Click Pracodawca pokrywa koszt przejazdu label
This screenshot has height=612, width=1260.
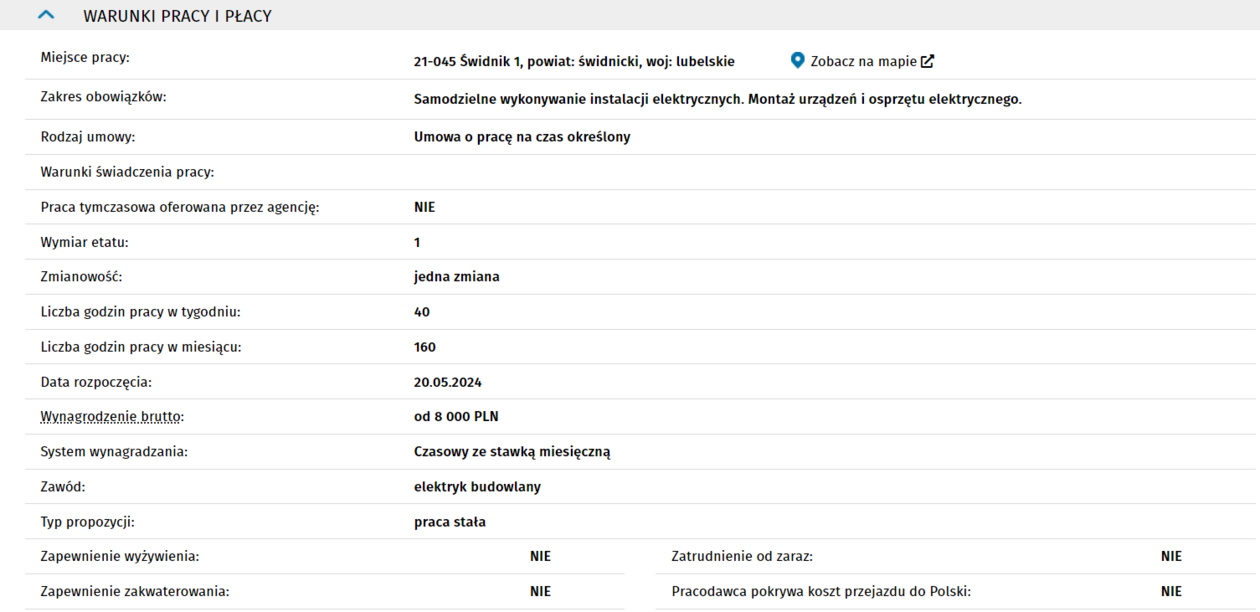tap(821, 592)
